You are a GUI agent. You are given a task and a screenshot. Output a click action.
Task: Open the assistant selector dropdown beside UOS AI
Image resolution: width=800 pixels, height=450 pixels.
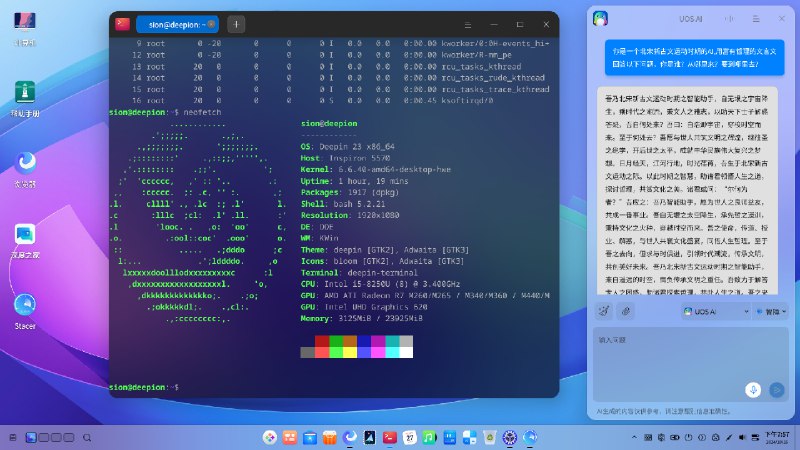[771, 311]
